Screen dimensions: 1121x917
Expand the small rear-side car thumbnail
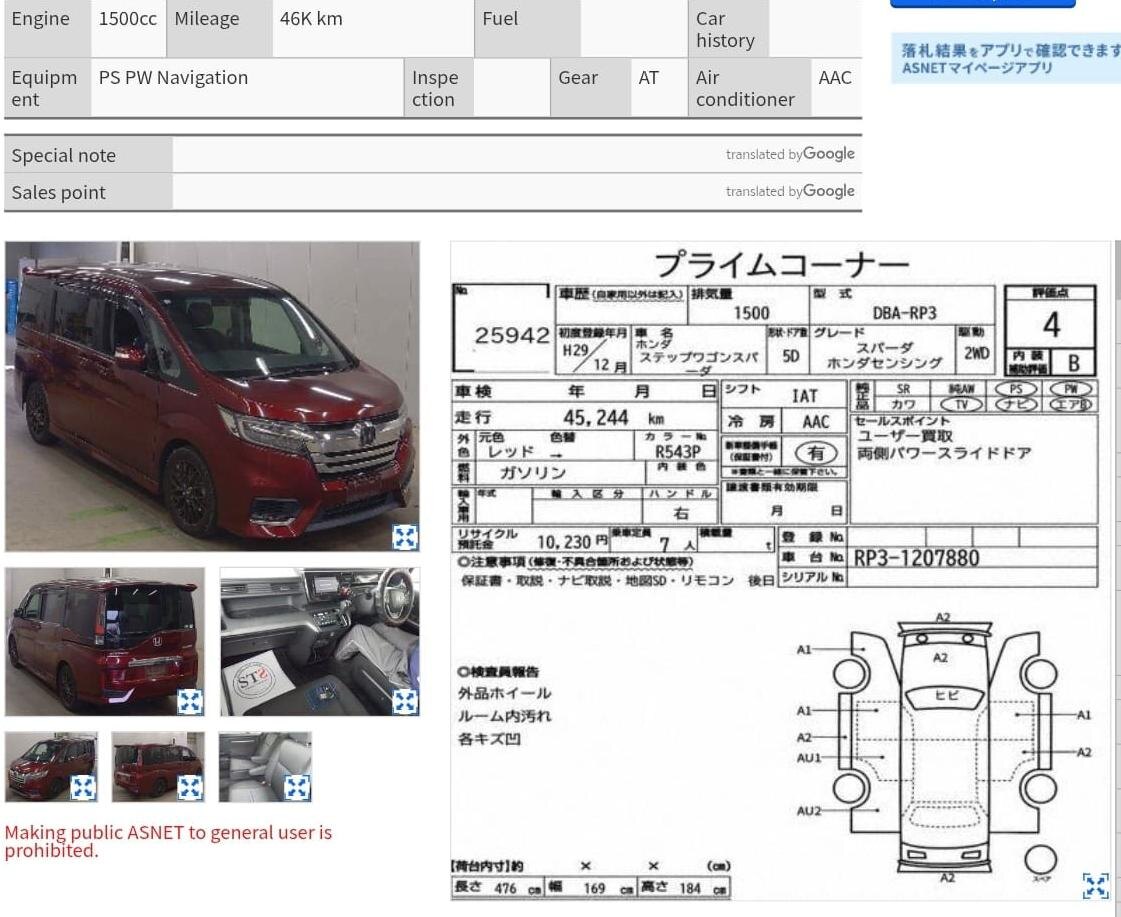pos(190,788)
